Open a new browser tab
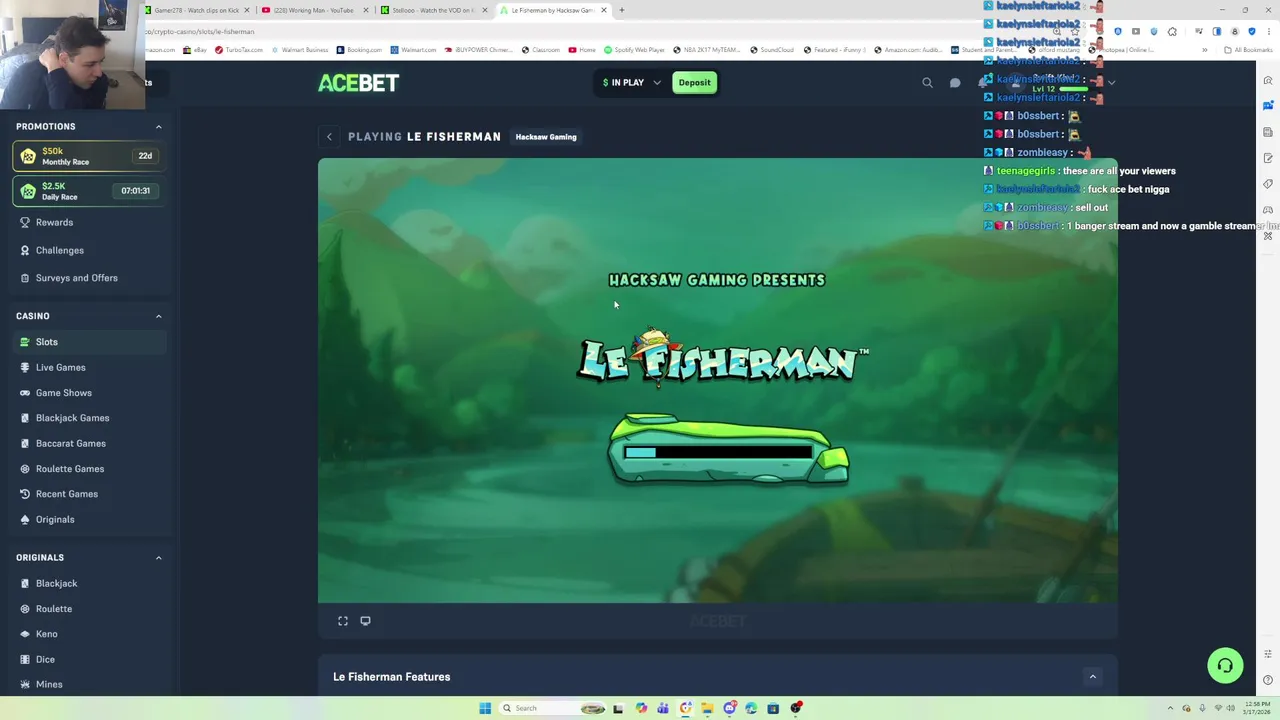 tap(621, 10)
